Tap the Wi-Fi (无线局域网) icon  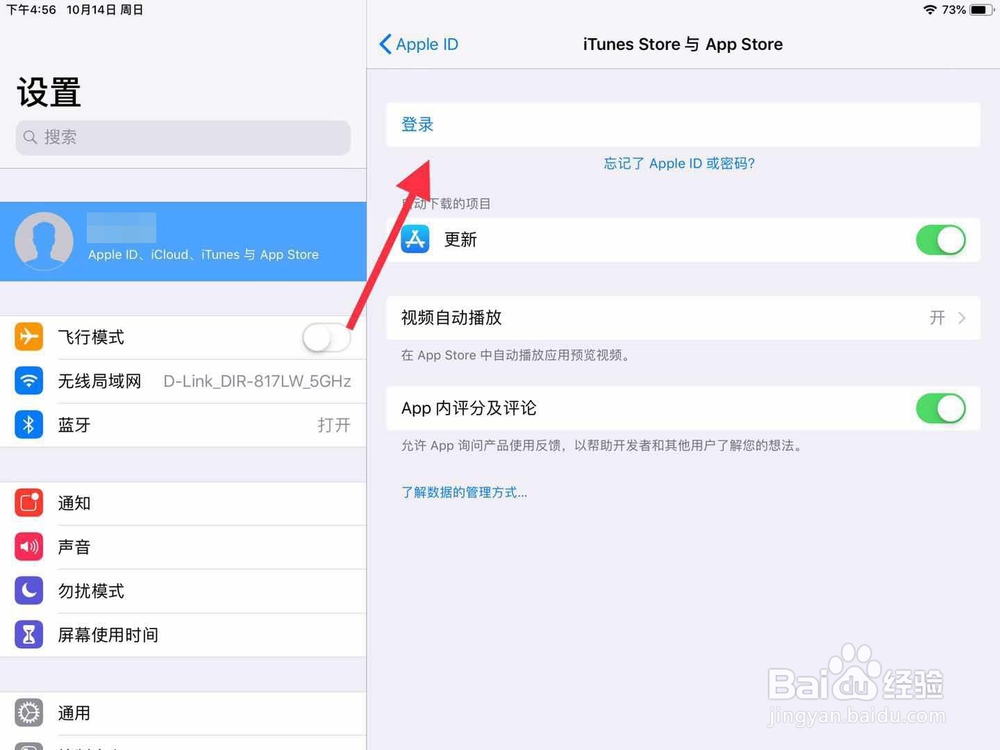click(x=29, y=381)
